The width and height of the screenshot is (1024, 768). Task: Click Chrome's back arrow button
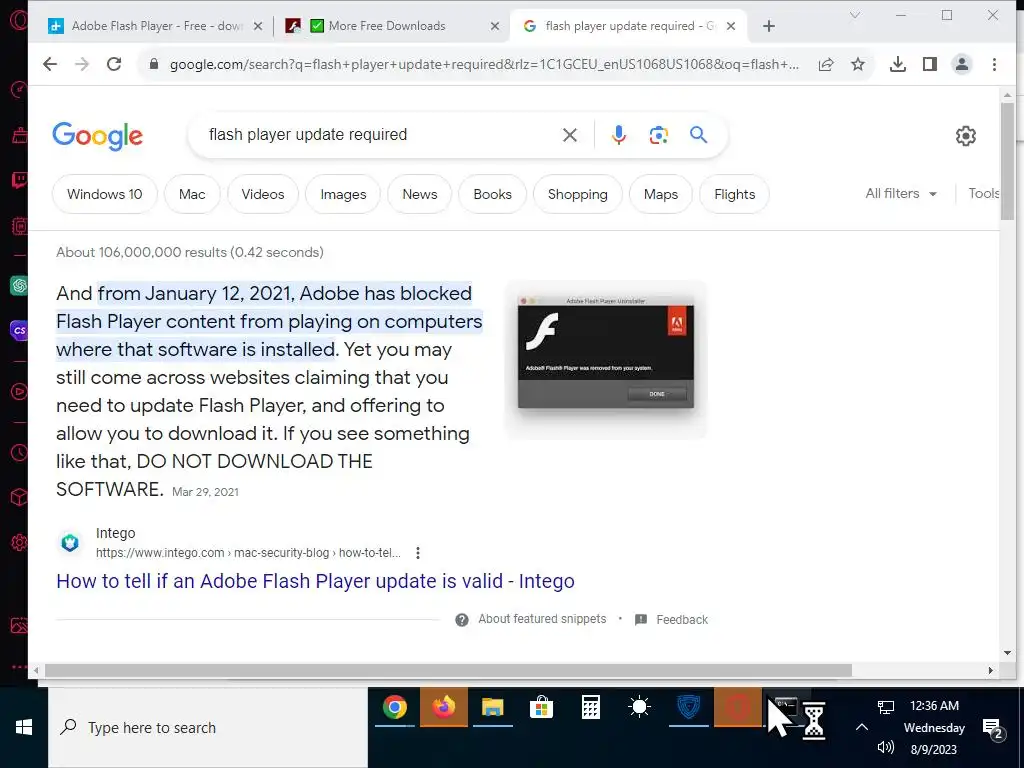click(x=50, y=64)
